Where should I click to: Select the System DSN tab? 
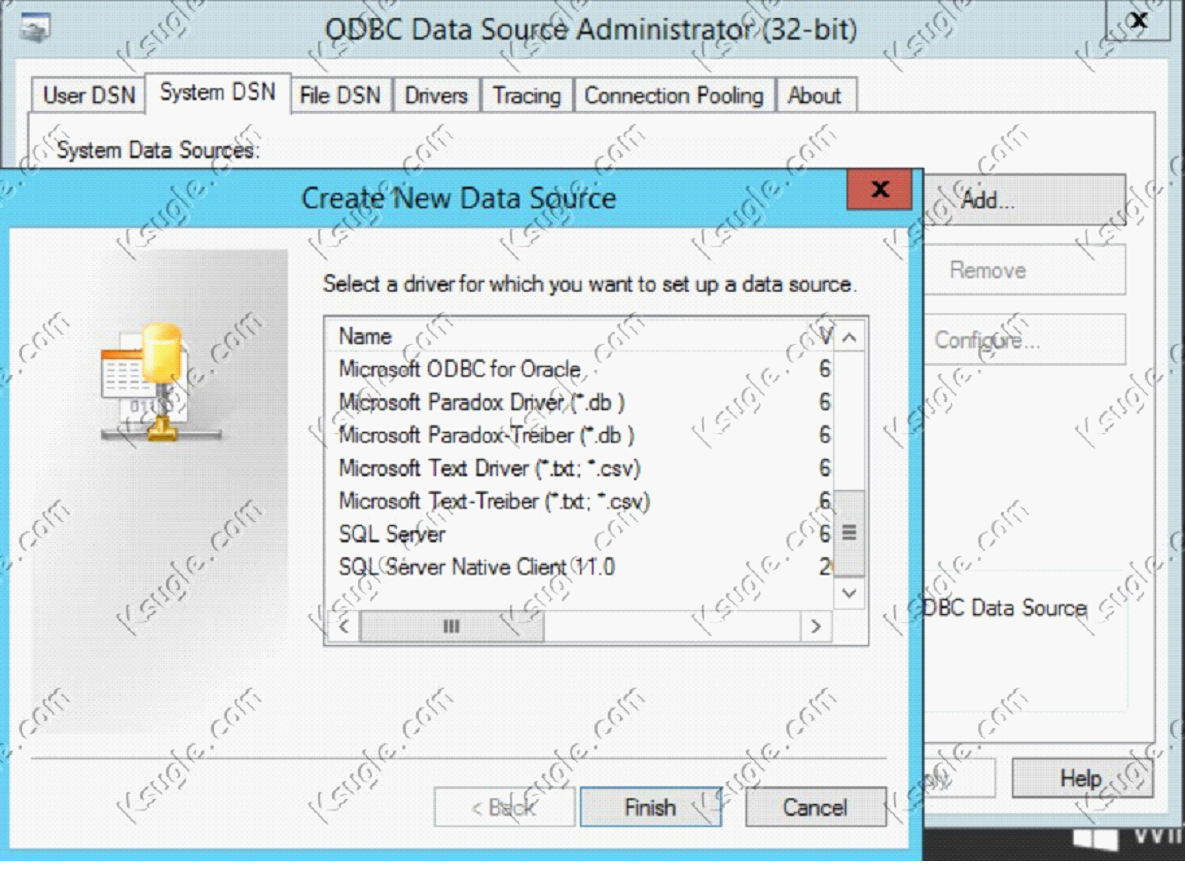(x=218, y=92)
